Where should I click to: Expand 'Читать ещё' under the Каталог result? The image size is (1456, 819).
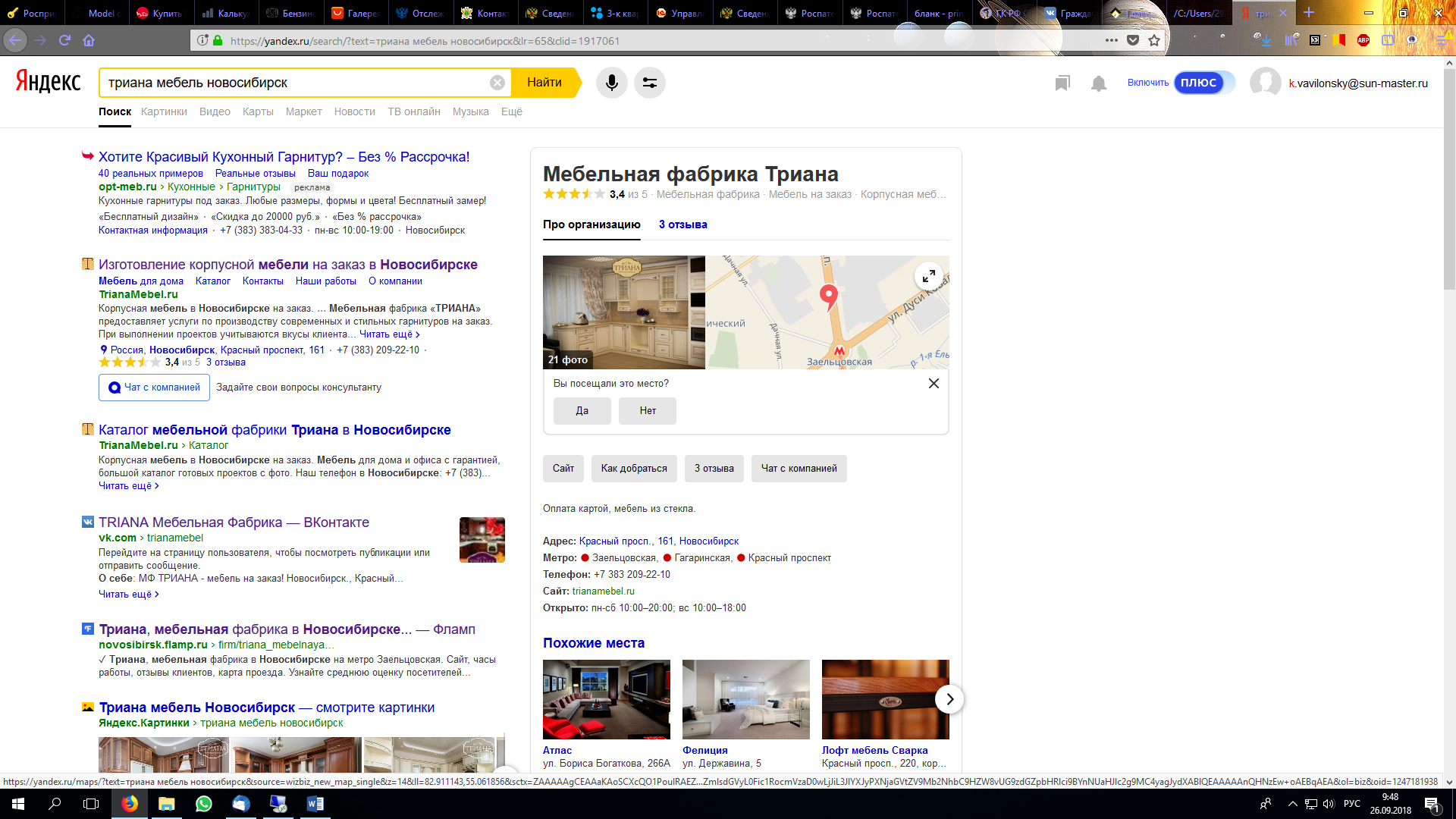point(129,486)
